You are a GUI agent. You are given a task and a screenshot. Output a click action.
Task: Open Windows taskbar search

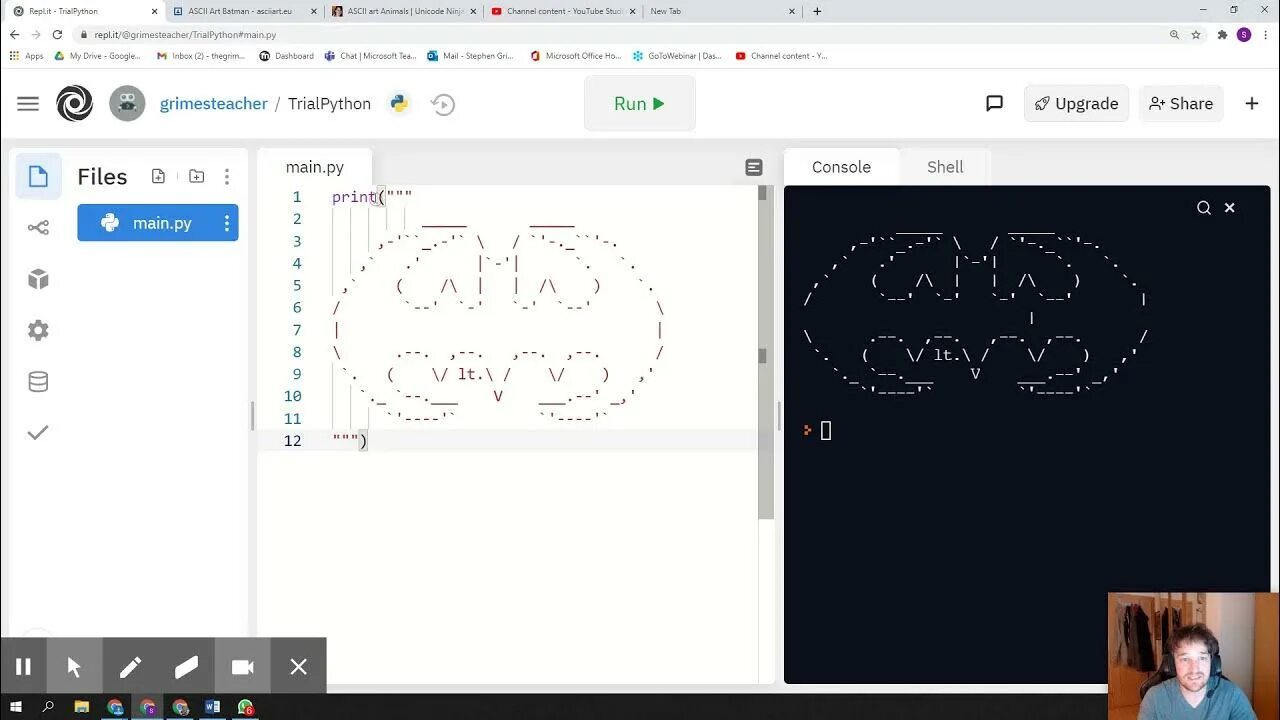[48, 707]
